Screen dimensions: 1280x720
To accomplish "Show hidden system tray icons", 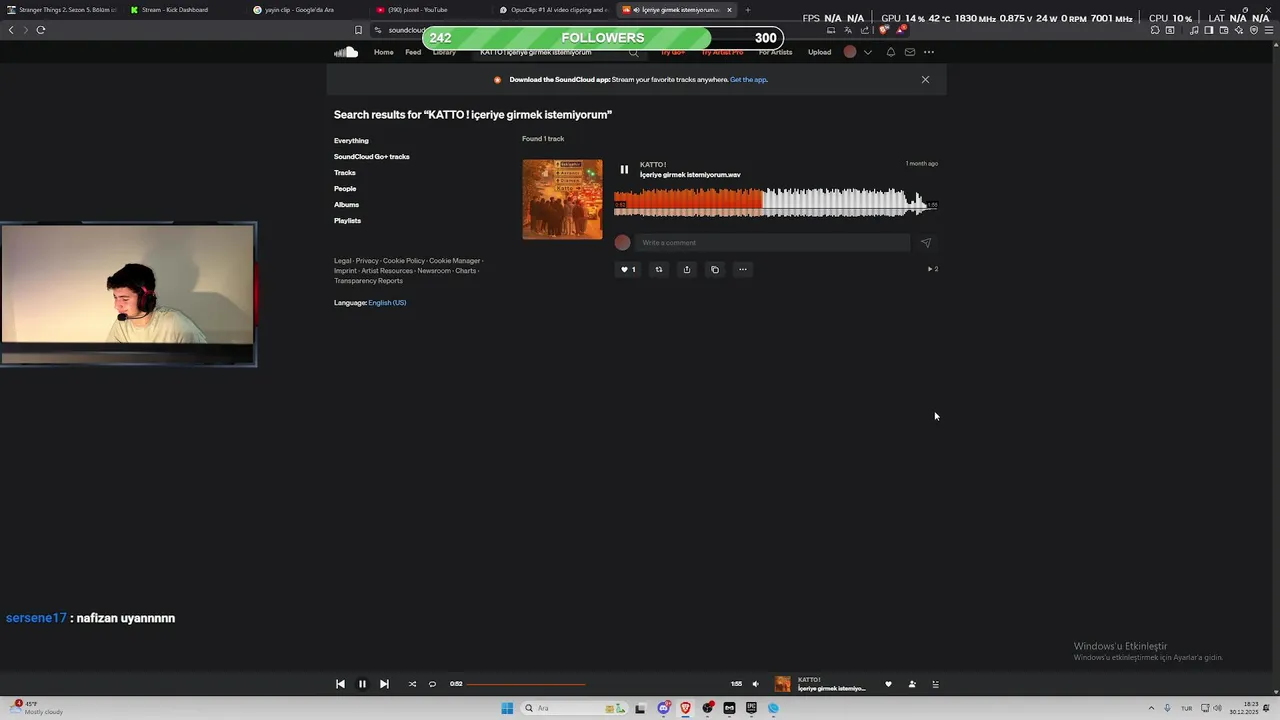I will (x=1151, y=708).
